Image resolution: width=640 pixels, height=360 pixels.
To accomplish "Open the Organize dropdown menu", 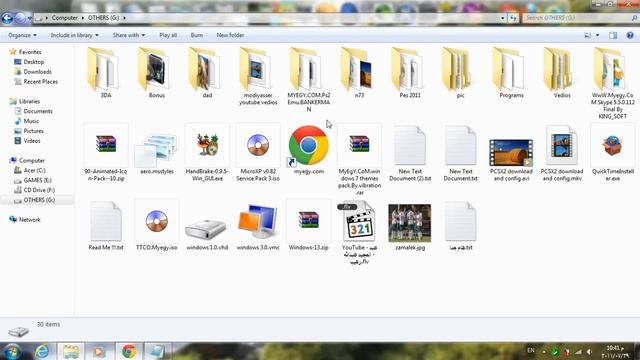I will pos(22,35).
